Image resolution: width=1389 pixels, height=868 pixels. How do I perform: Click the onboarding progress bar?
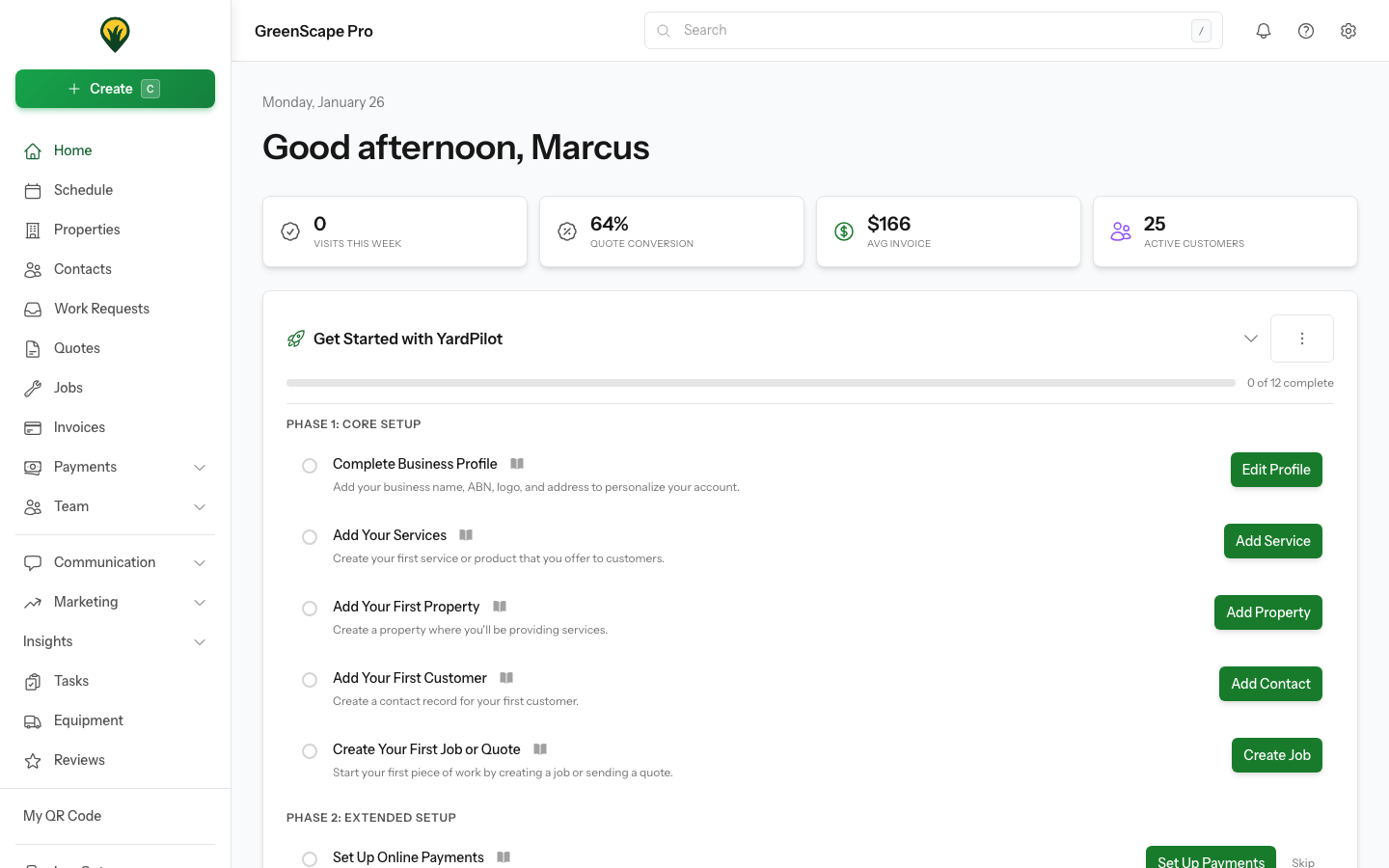click(760, 382)
